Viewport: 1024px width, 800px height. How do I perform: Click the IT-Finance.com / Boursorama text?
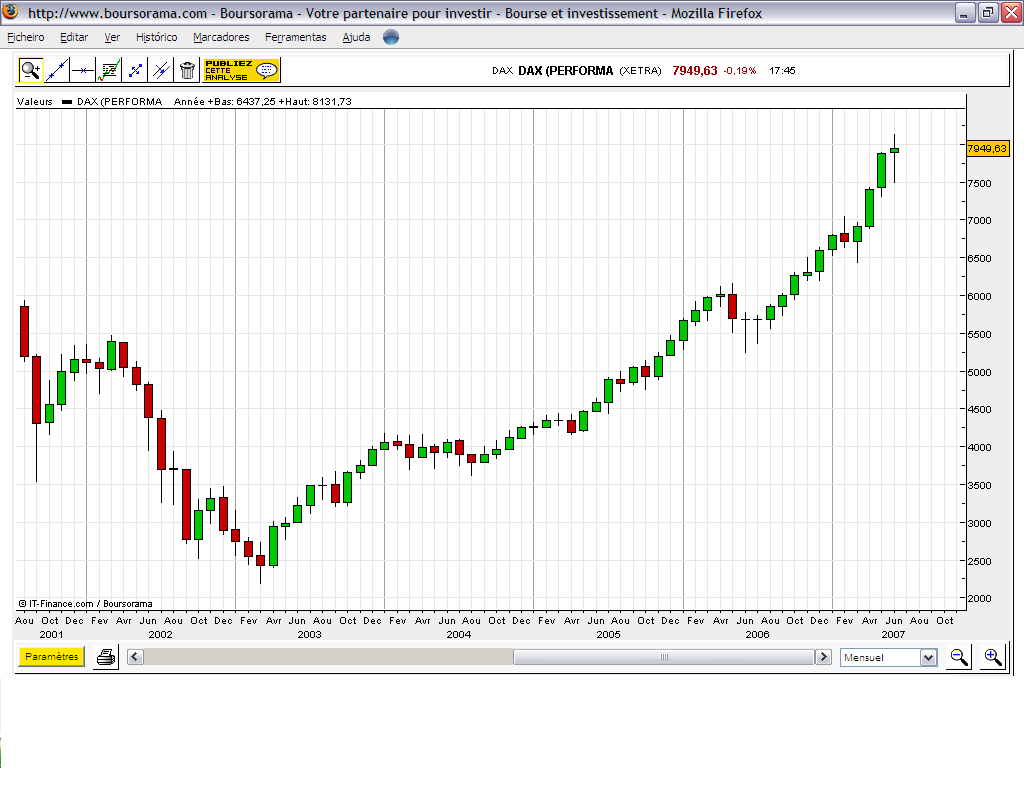[86, 603]
